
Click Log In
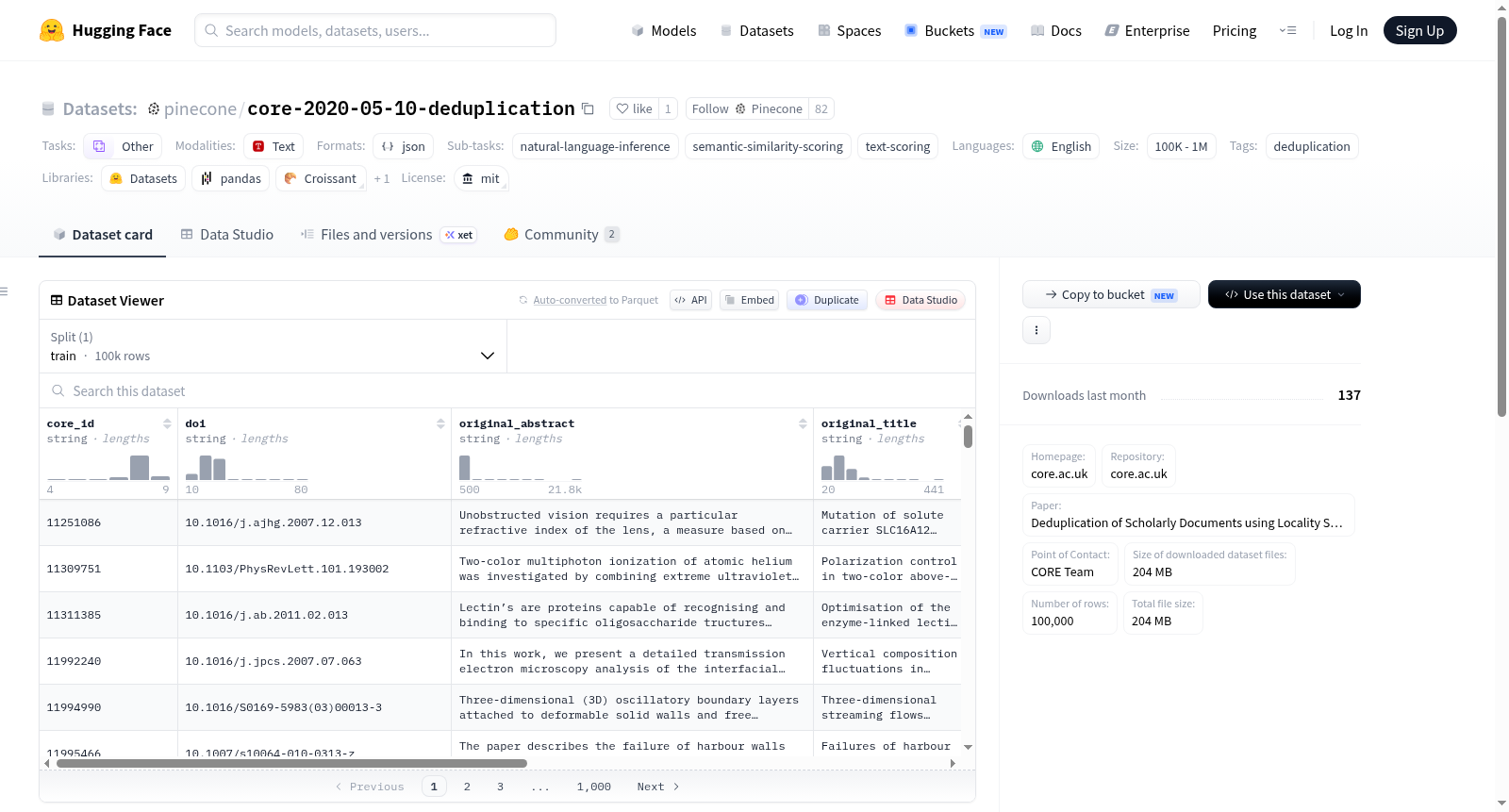[x=1349, y=30]
